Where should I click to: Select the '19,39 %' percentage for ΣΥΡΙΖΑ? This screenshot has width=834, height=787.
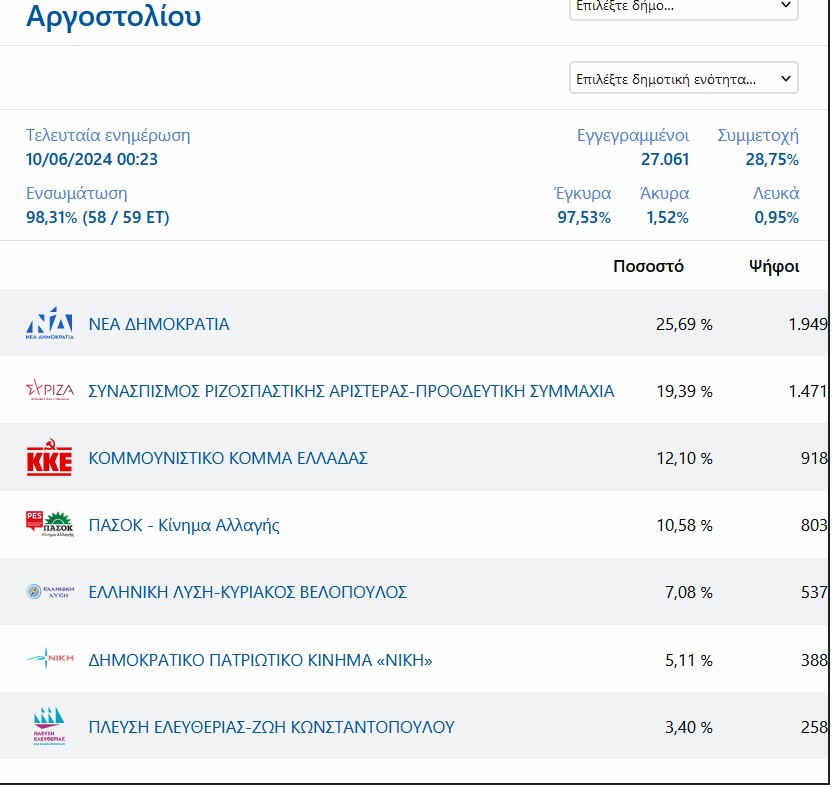coord(684,391)
